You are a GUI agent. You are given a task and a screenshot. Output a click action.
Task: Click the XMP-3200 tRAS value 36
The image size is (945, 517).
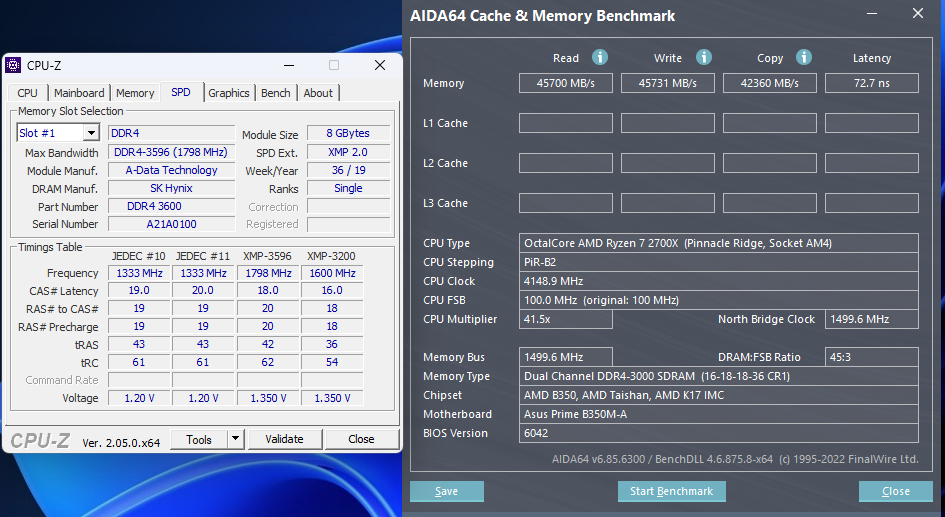click(332, 344)
